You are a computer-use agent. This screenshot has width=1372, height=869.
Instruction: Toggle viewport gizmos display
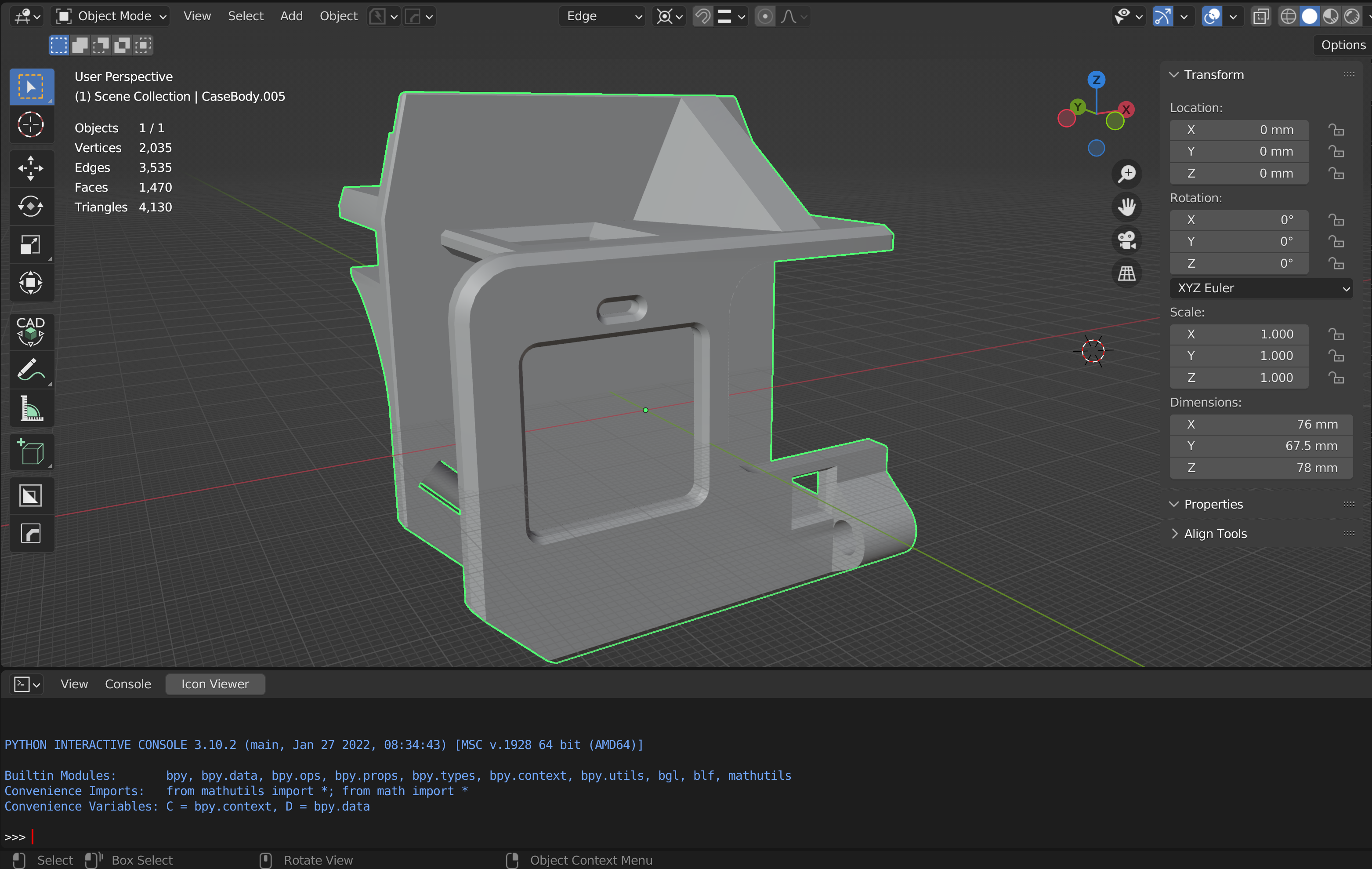tap(1162, 17)
